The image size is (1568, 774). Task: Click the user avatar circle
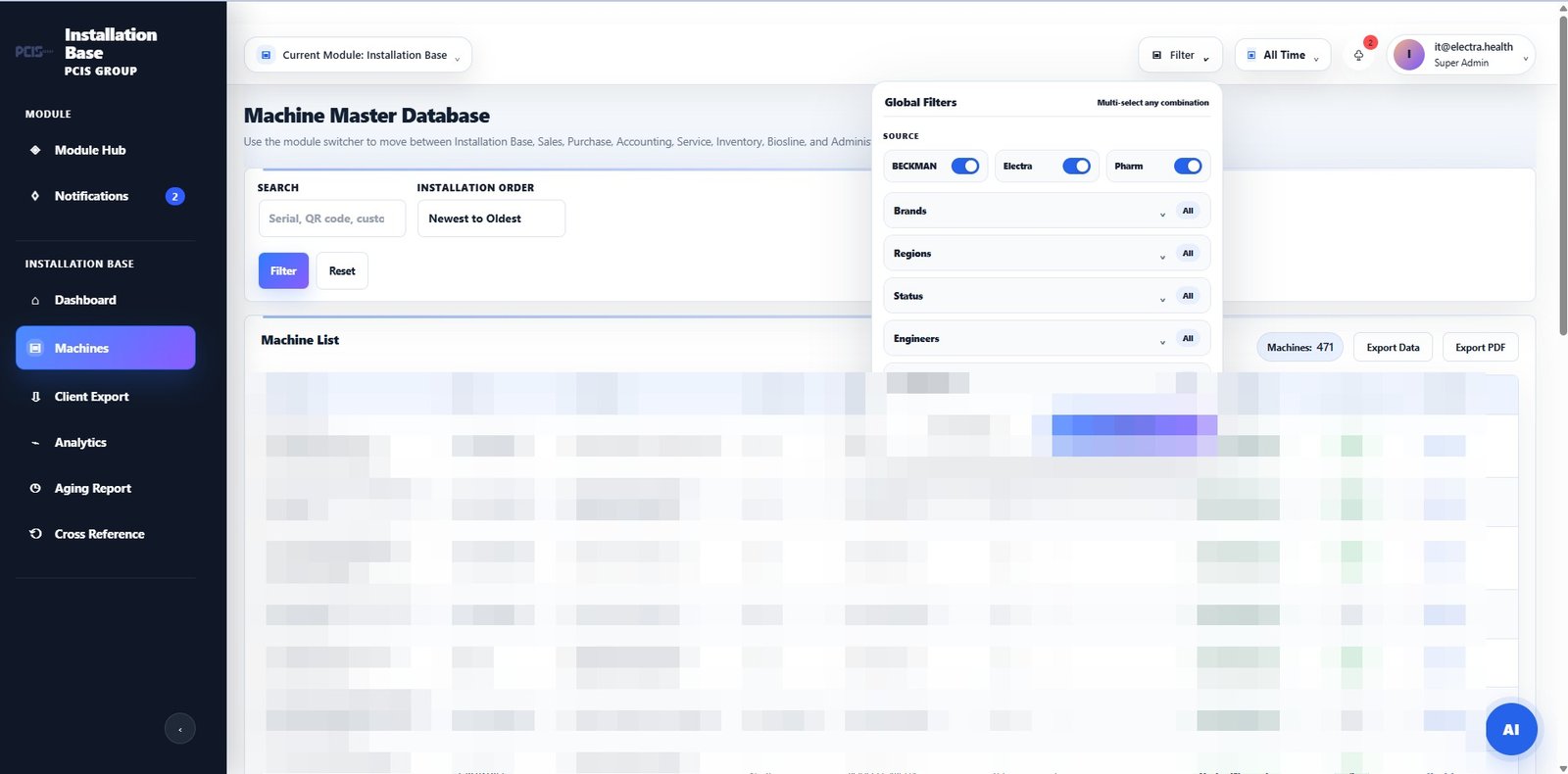coord(1409,55)
